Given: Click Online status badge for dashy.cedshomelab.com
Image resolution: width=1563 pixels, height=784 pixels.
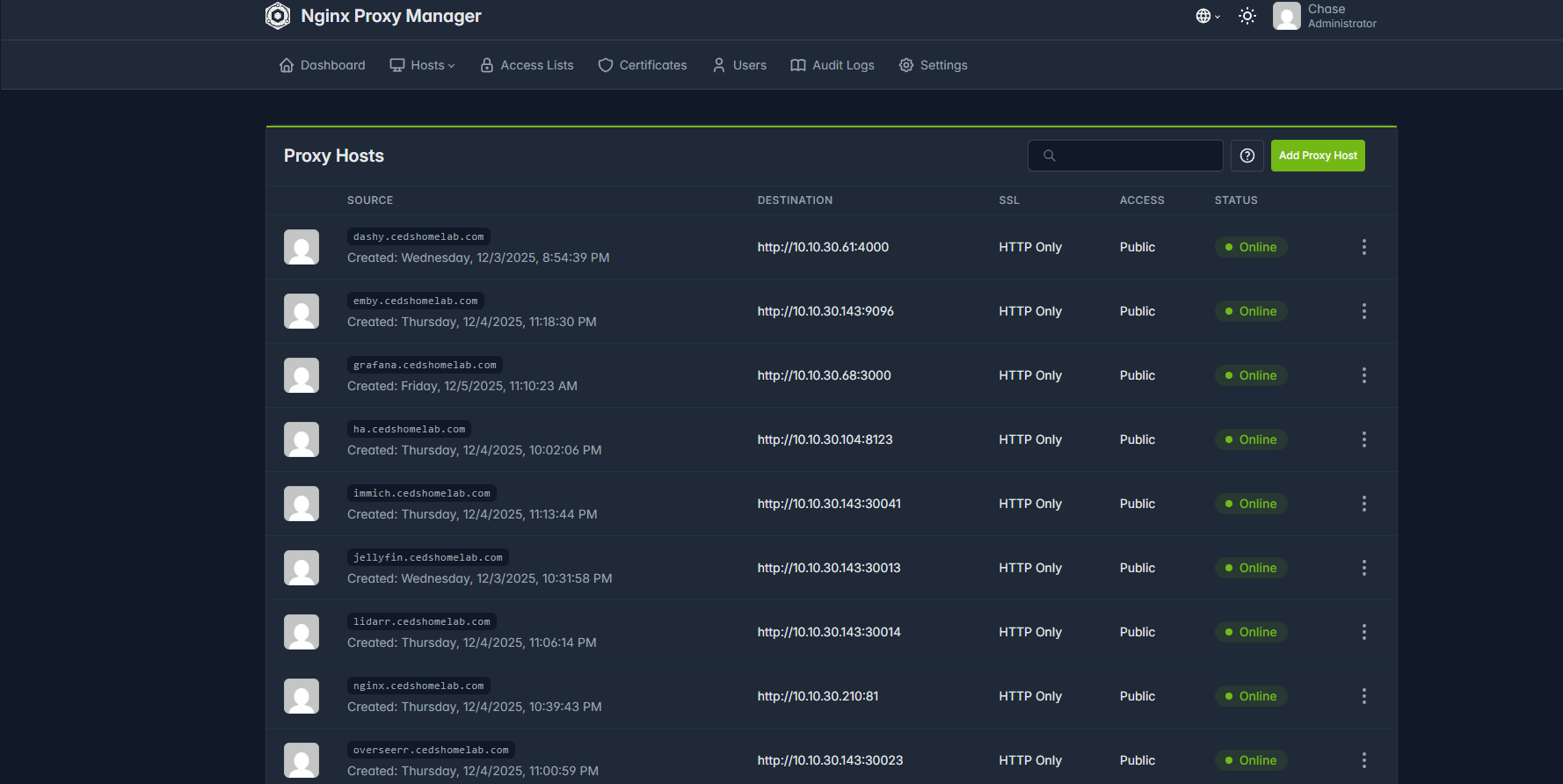Looking at the screenshot, I should click(x=1251, y=247).
